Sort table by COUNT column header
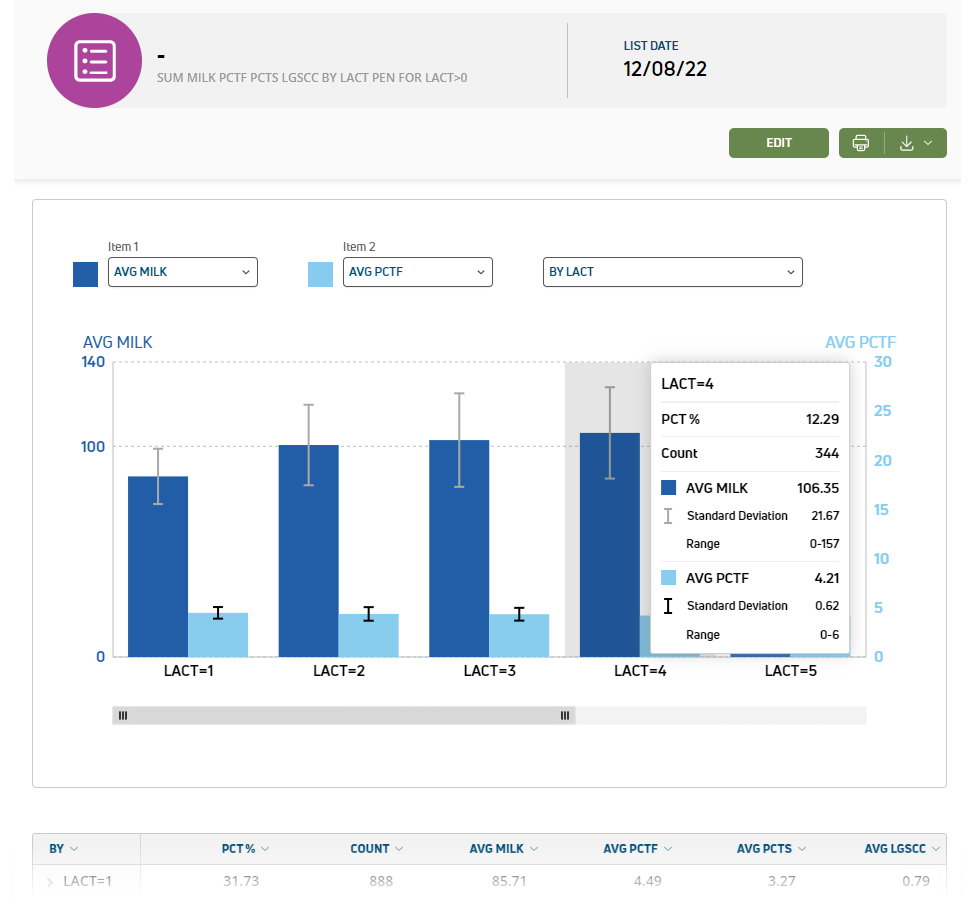The height and width of the screenshot is (910, 976). [x=370, y=849]
